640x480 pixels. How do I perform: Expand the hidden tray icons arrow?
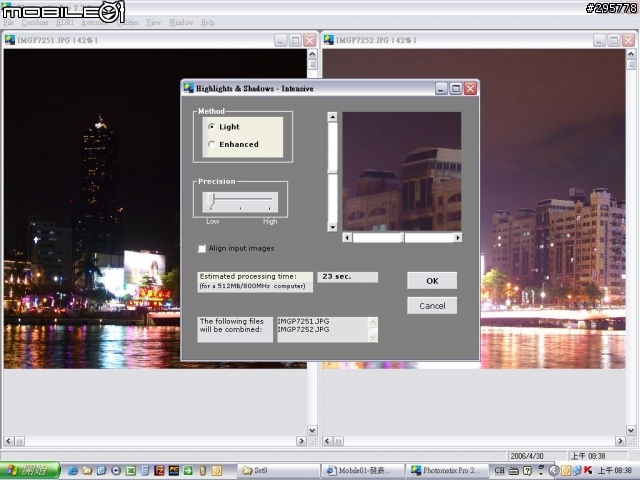tap(553, 471)
